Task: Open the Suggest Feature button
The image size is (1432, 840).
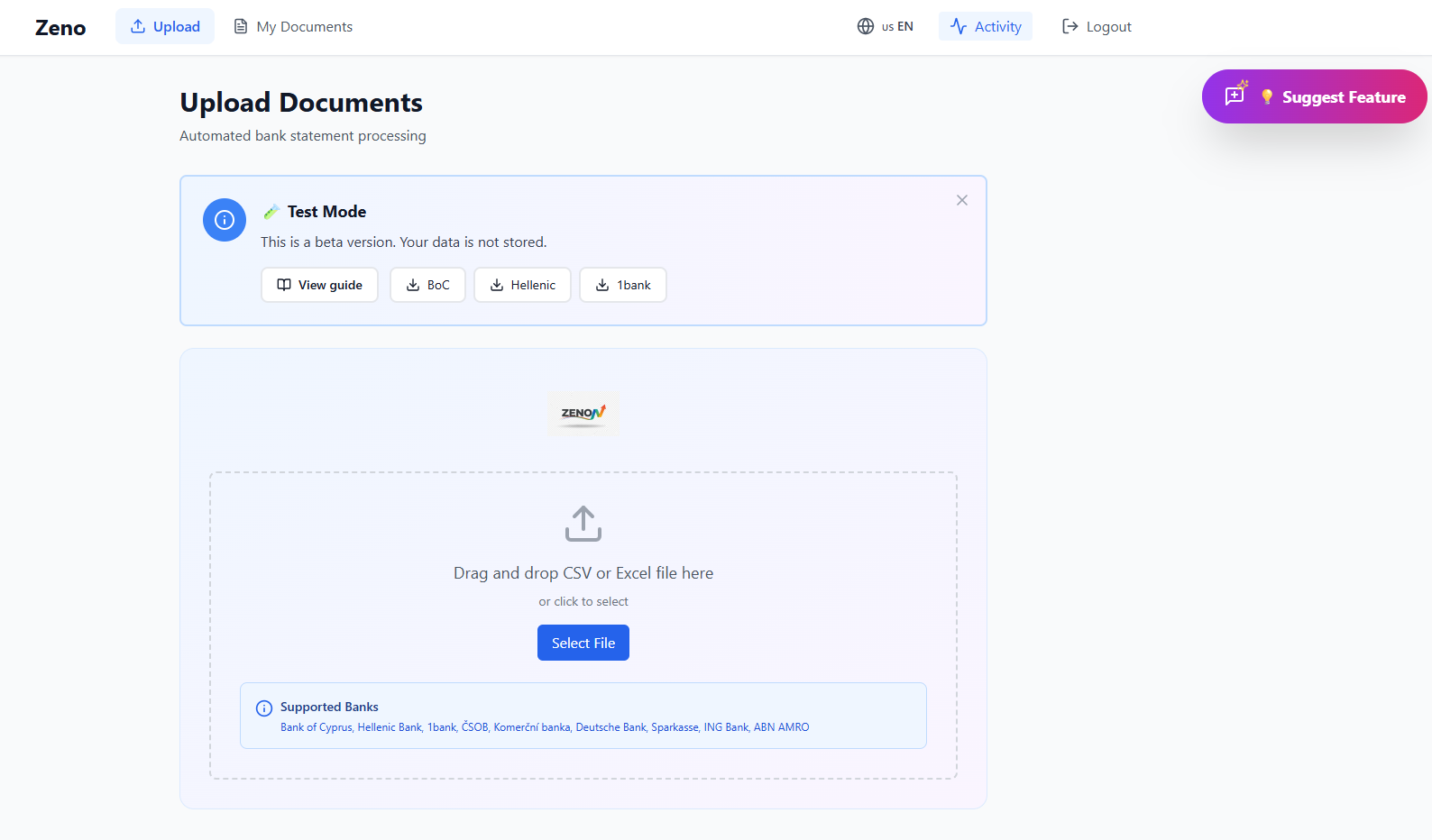Action: tap(1315, 96)
